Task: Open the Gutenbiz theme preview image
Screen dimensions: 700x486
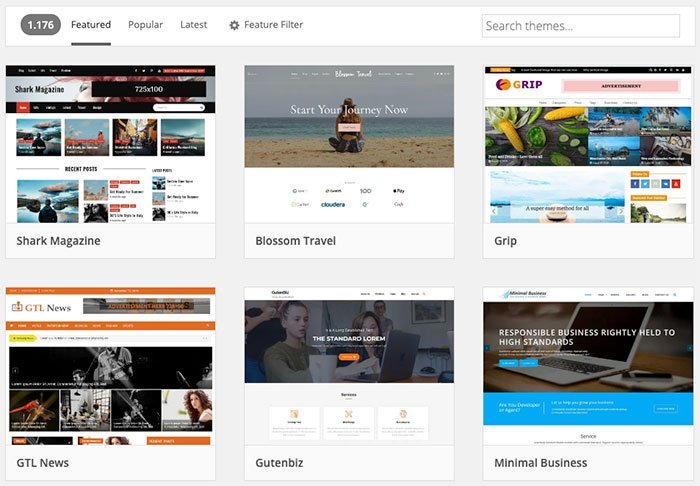Action: [349, 366]
